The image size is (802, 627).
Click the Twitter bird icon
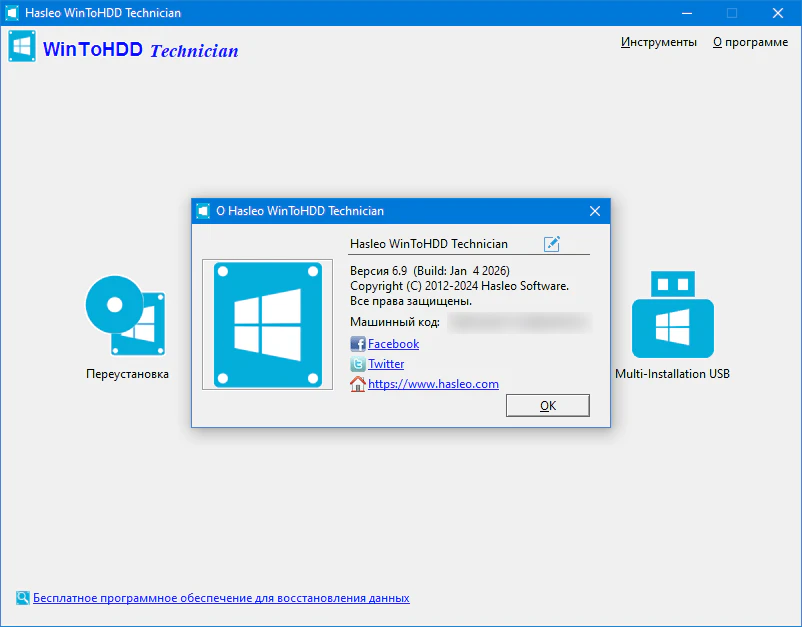tap(358, 364)
